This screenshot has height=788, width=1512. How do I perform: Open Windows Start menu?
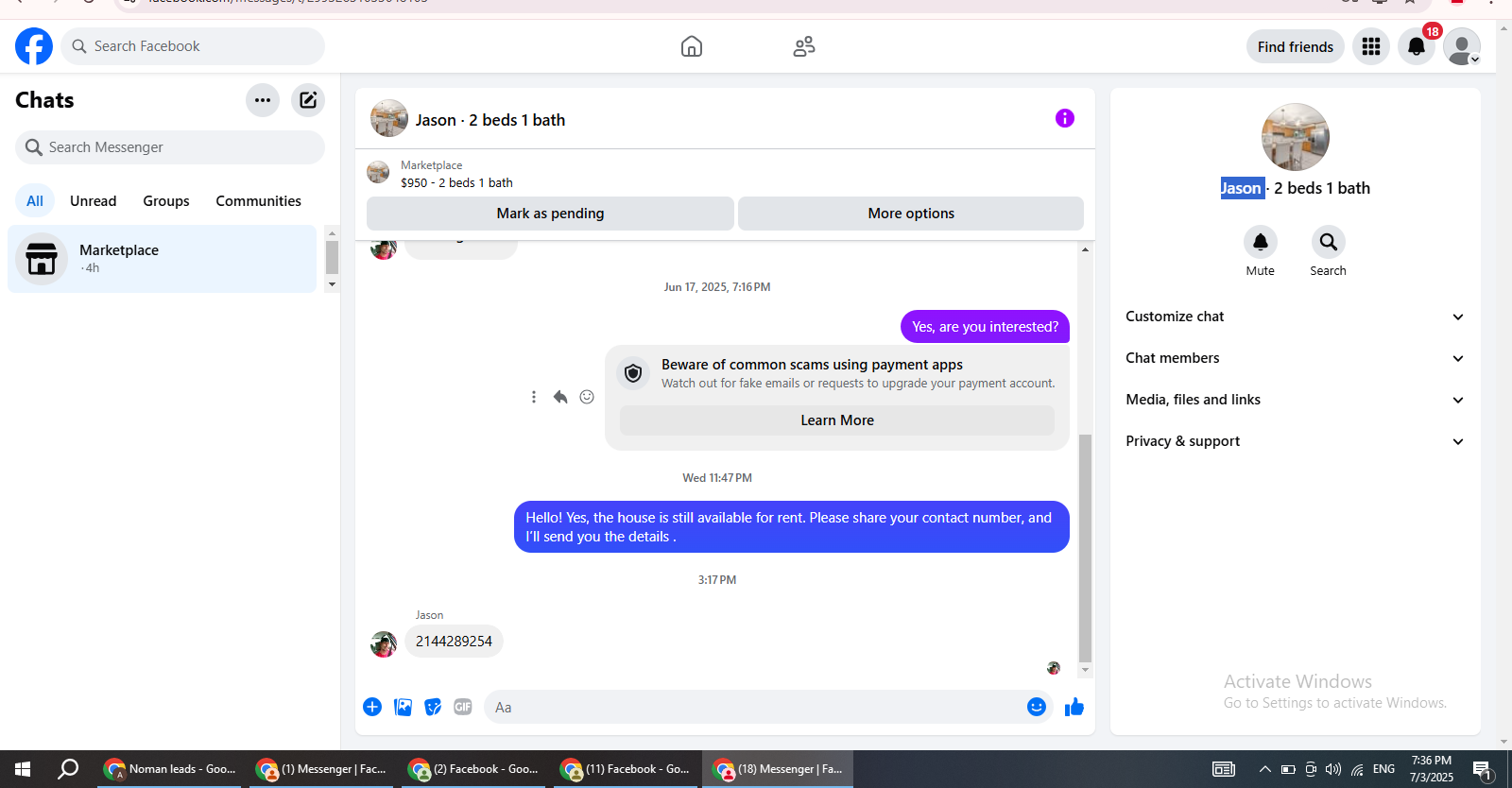(23, 769)
